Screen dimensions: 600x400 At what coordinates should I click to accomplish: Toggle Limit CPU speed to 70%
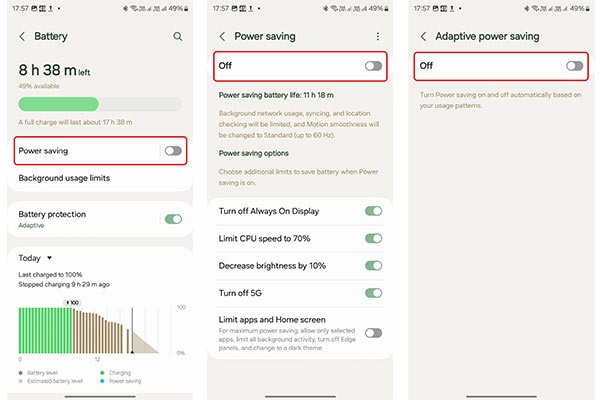373,238
